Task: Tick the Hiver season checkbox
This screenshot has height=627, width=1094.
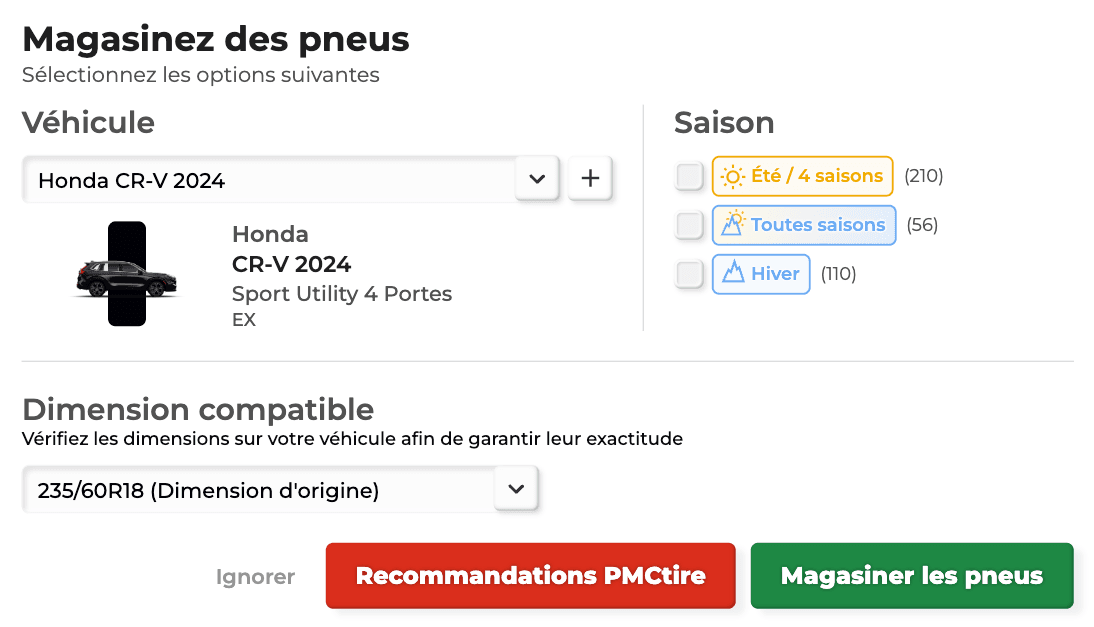Action: tap(689, 273)
